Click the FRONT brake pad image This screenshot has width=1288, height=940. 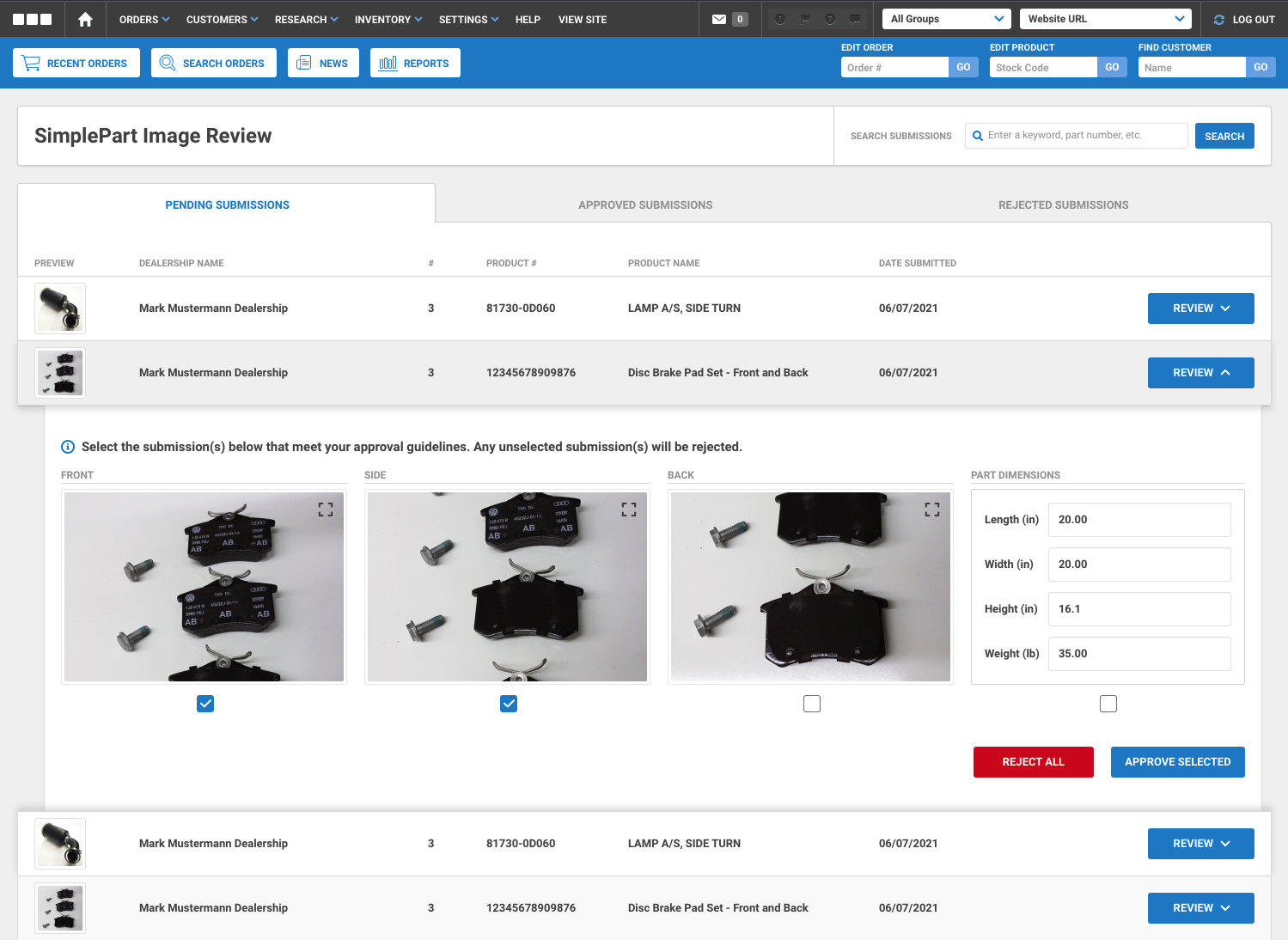(x=204, y=587)
